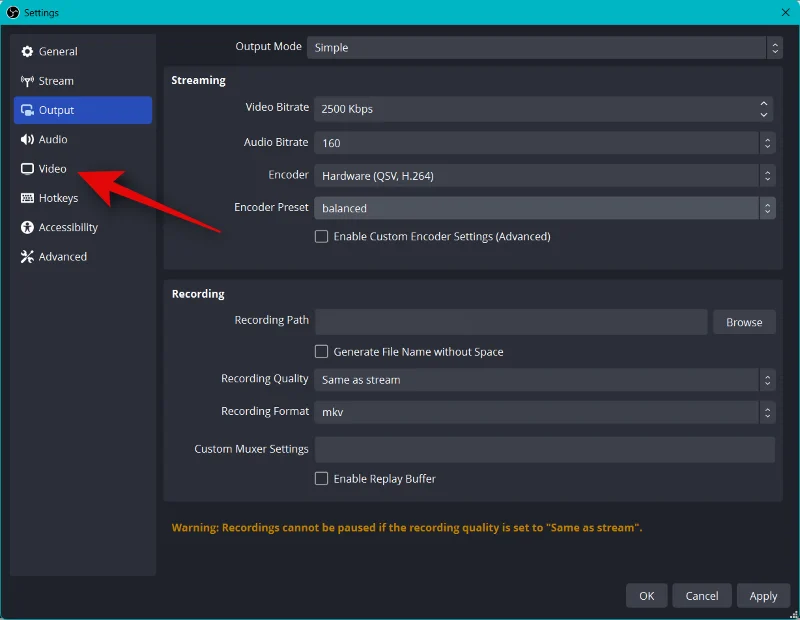Screen dimensions: 800x620
Task: Click the OBS logo in the title bar
Action: [x=13, y=12]
